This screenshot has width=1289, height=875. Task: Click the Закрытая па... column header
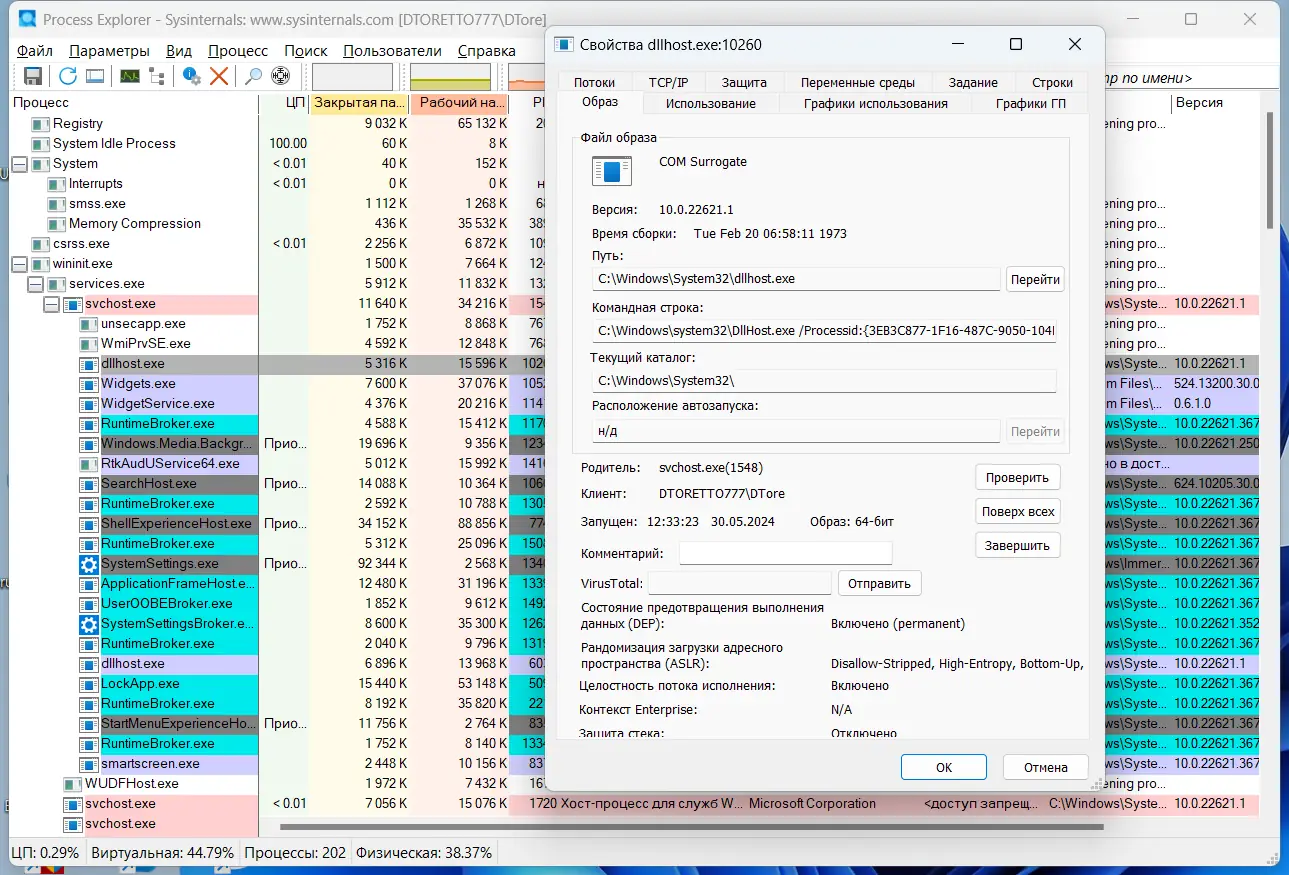coord(360,103)
